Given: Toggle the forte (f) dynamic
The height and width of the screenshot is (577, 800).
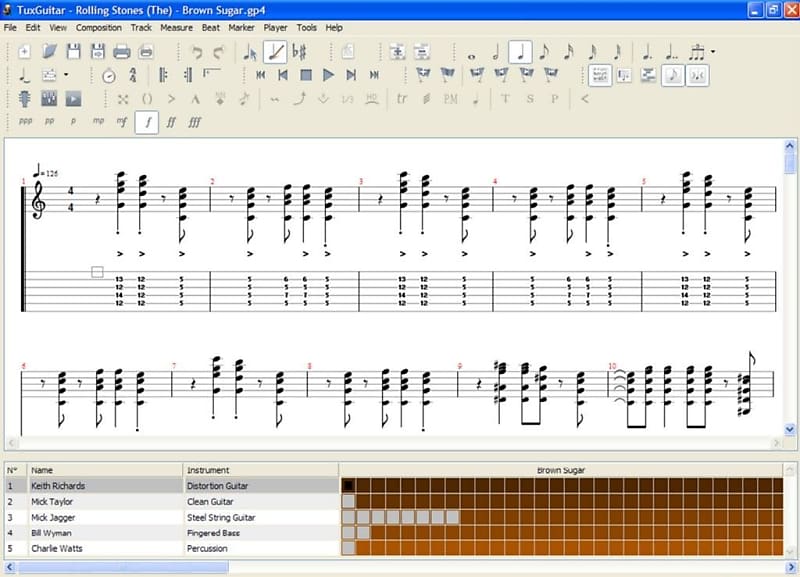Looking at the screenshot, I should pyautogui.click(x=146, y=122).
